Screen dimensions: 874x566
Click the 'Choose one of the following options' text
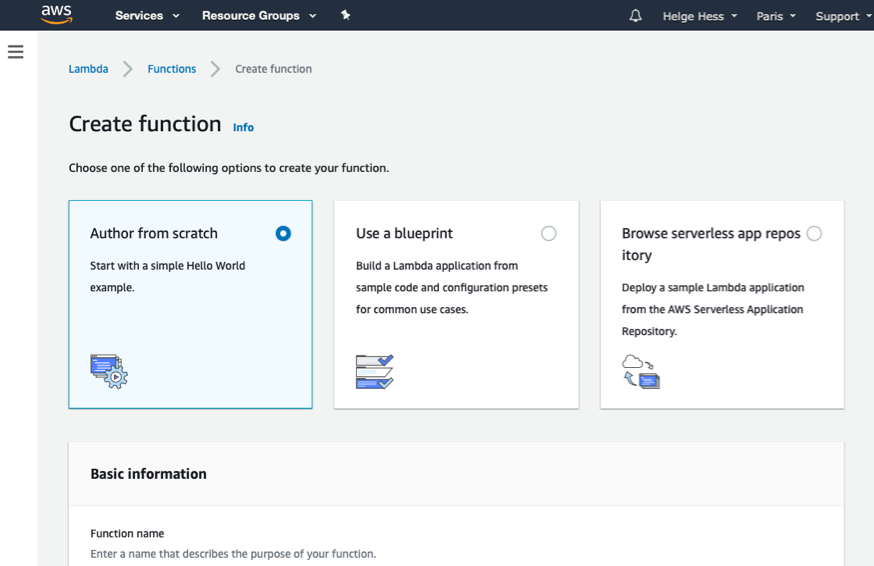point(229,168)
